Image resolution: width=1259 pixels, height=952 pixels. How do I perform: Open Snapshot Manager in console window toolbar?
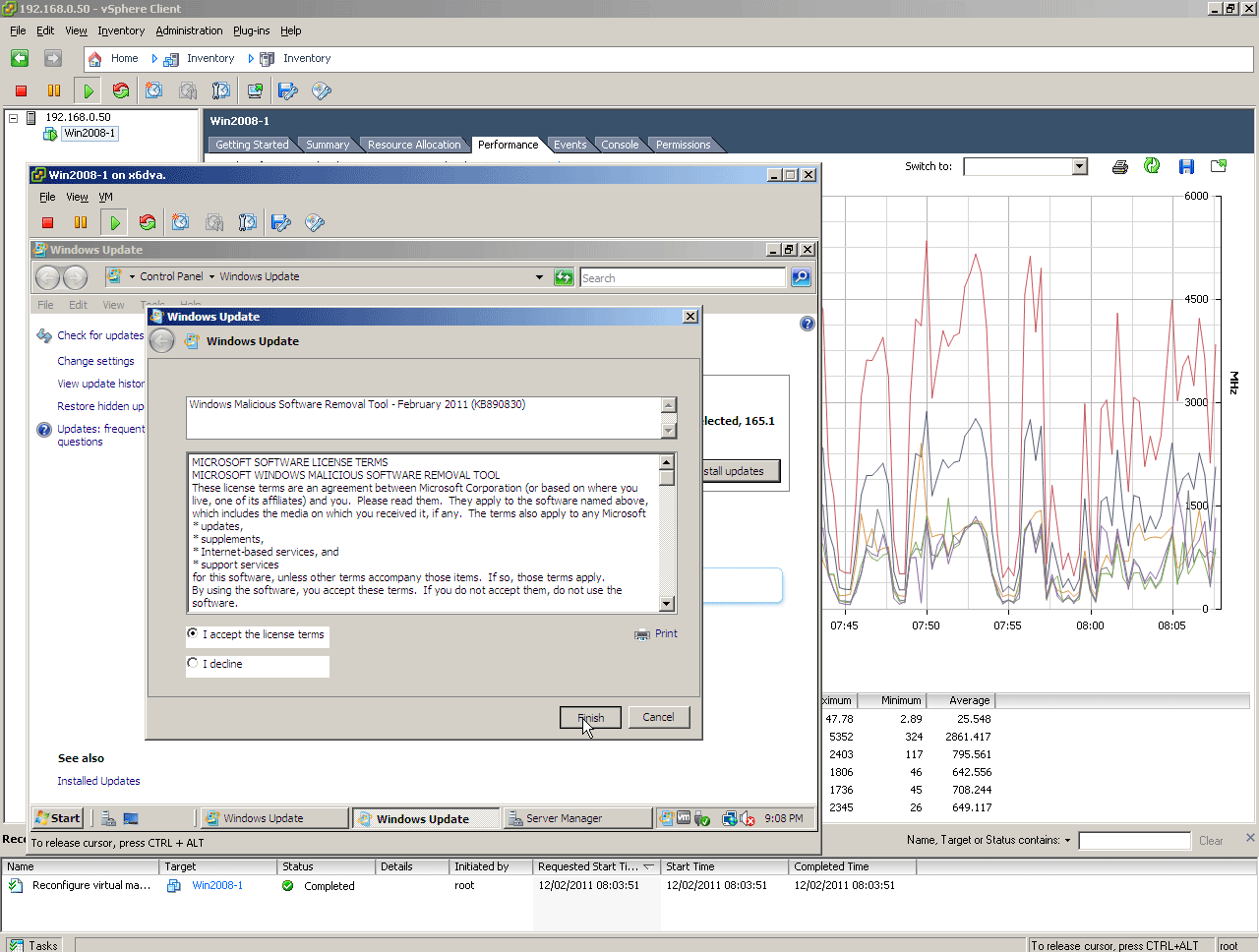coord(248,222)
